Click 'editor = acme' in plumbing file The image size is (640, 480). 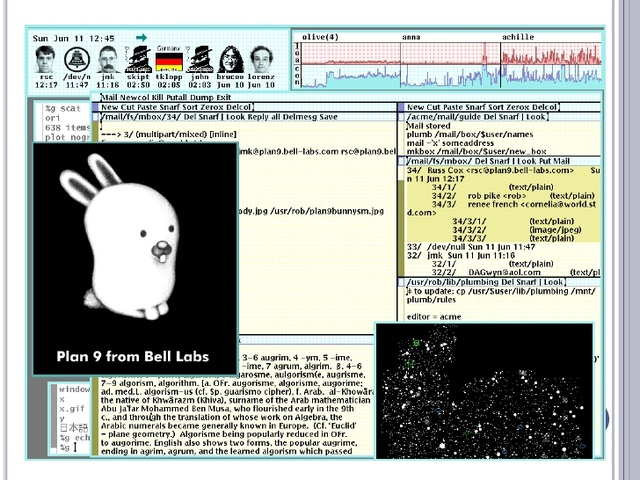point(434,317)
